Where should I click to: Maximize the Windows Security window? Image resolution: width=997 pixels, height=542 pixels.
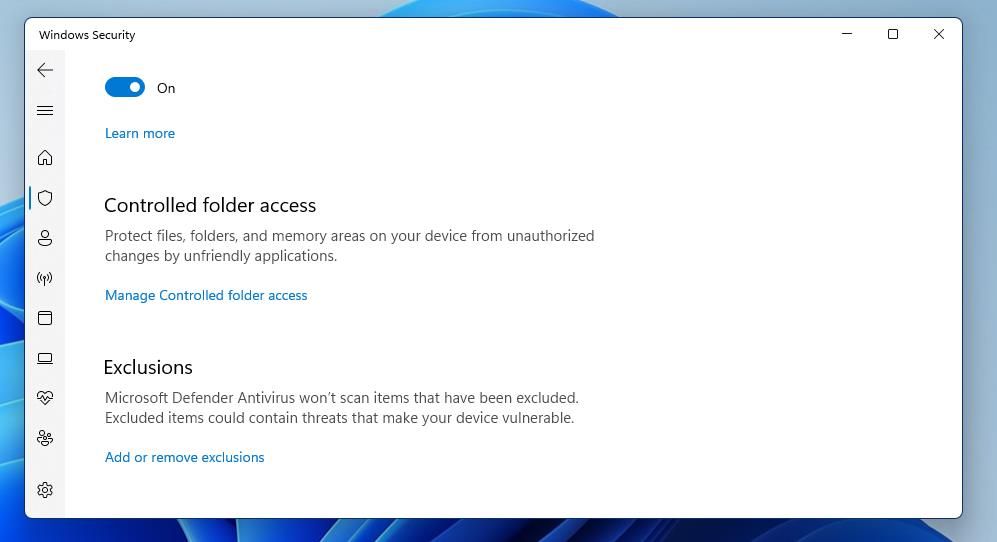893,34
